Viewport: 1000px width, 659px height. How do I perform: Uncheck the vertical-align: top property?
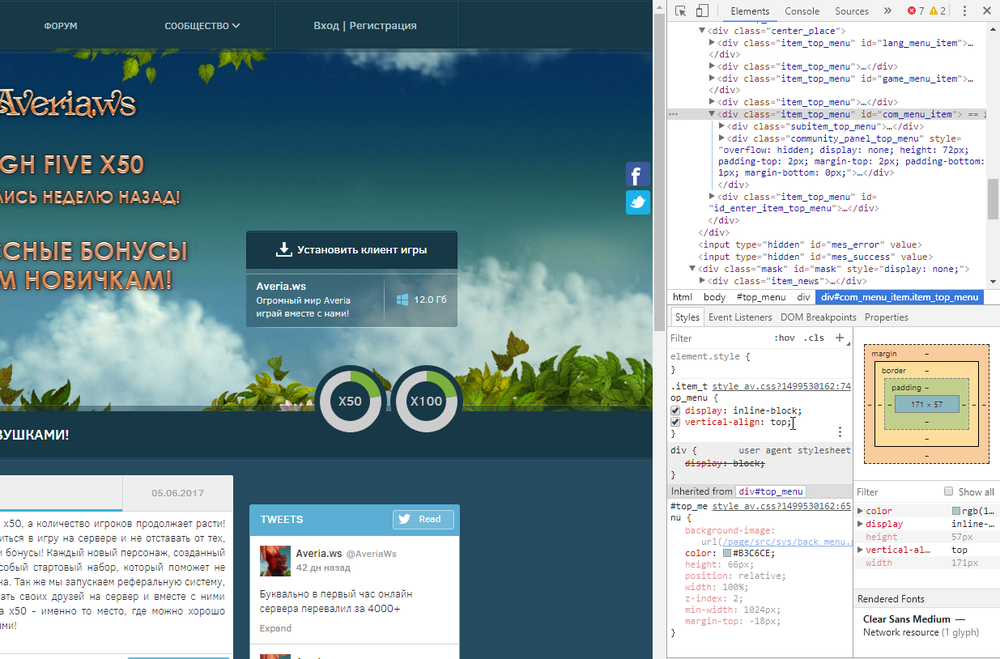(675, 423)
